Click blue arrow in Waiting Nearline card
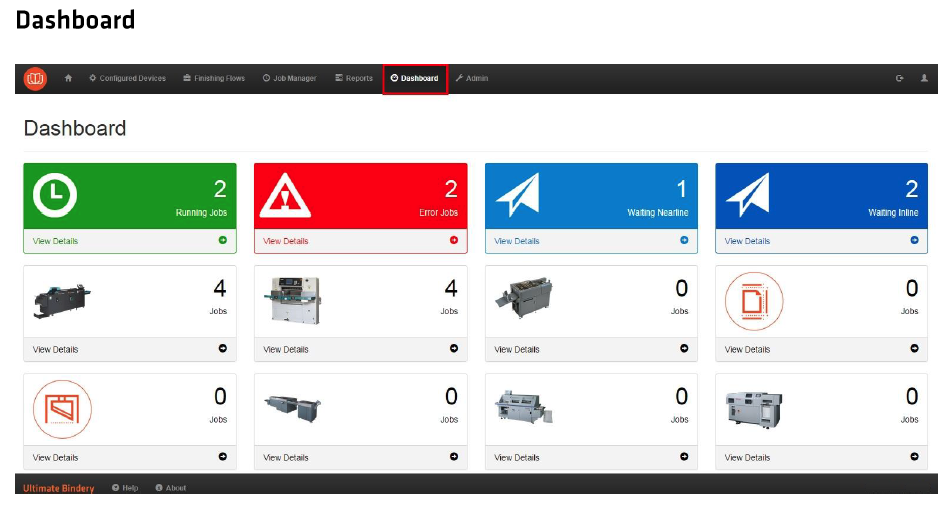952x521 pixels. click(x=684, y=240)
